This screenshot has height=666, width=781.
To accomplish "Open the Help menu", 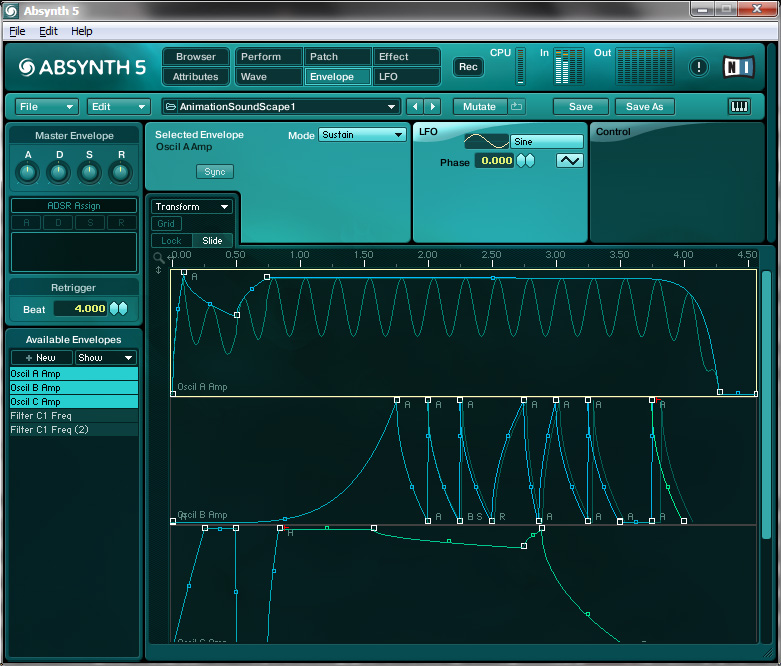I will pos(81,32).
